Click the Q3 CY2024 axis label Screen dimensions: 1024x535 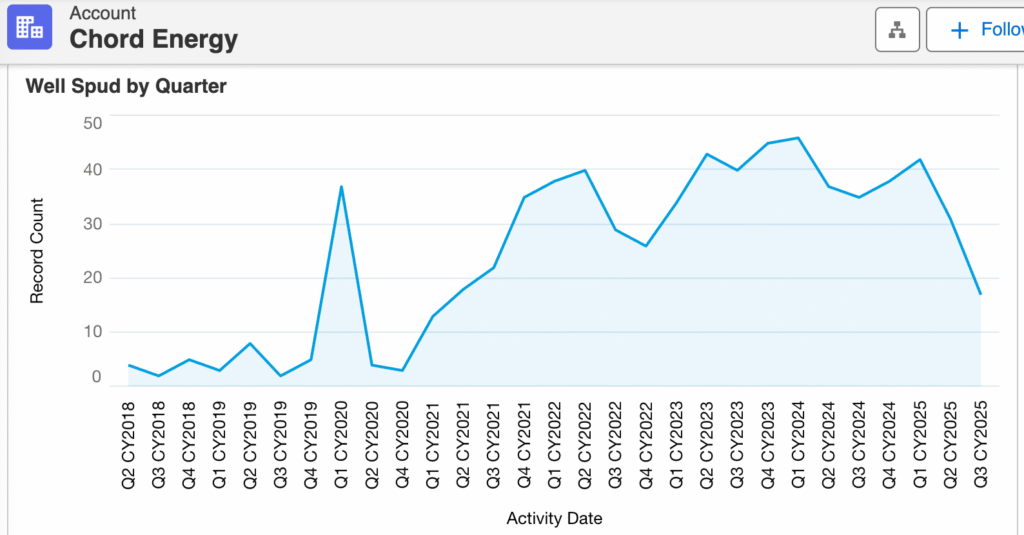pos(859,446)
